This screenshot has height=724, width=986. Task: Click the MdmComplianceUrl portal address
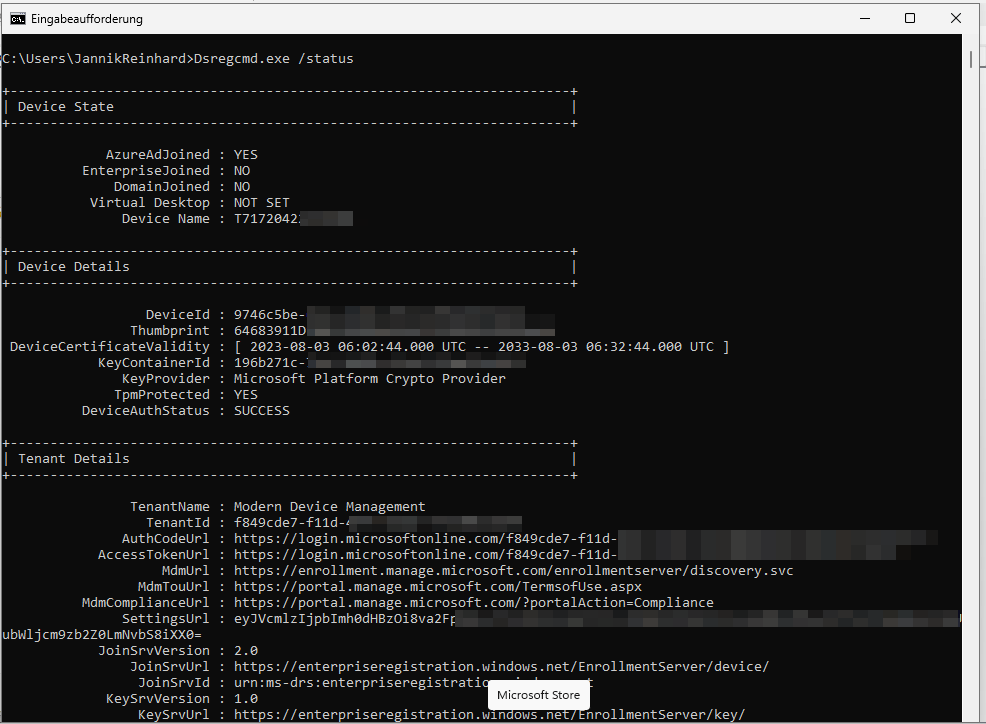(x=473, y=603)
